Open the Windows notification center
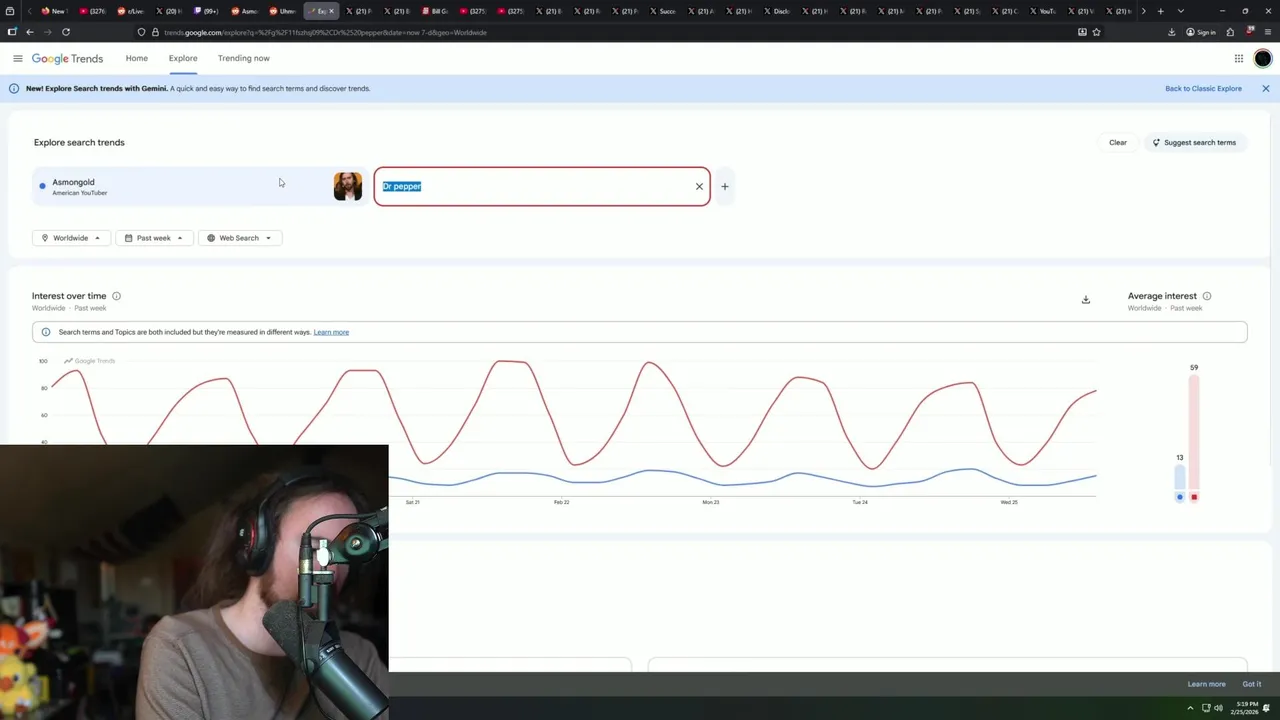1280x720 pixels. click(x=1266, y=708)
